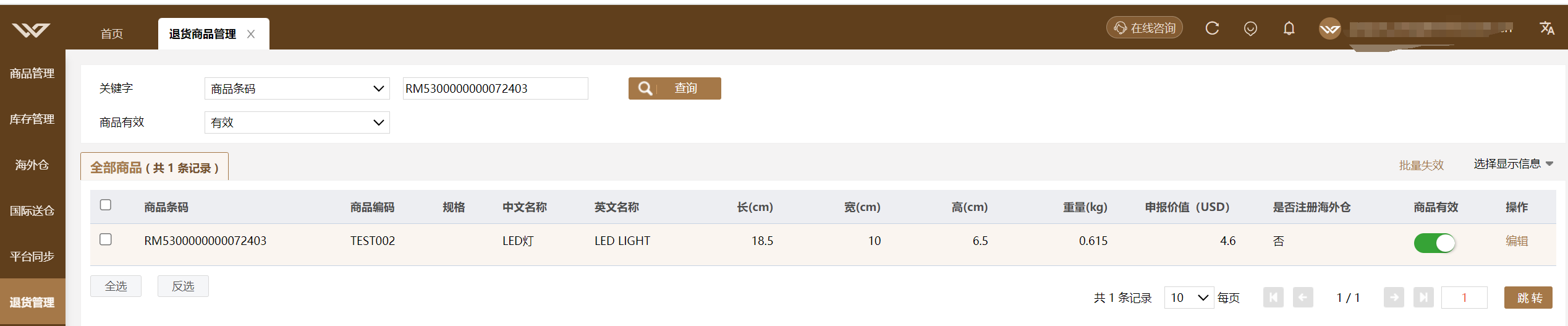
Task: Switch to the 首页 tab
Action: point(112,34)
